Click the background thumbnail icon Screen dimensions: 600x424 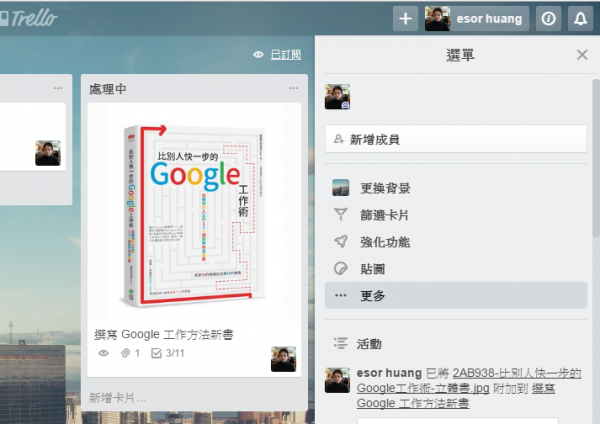tap(341, 188)
